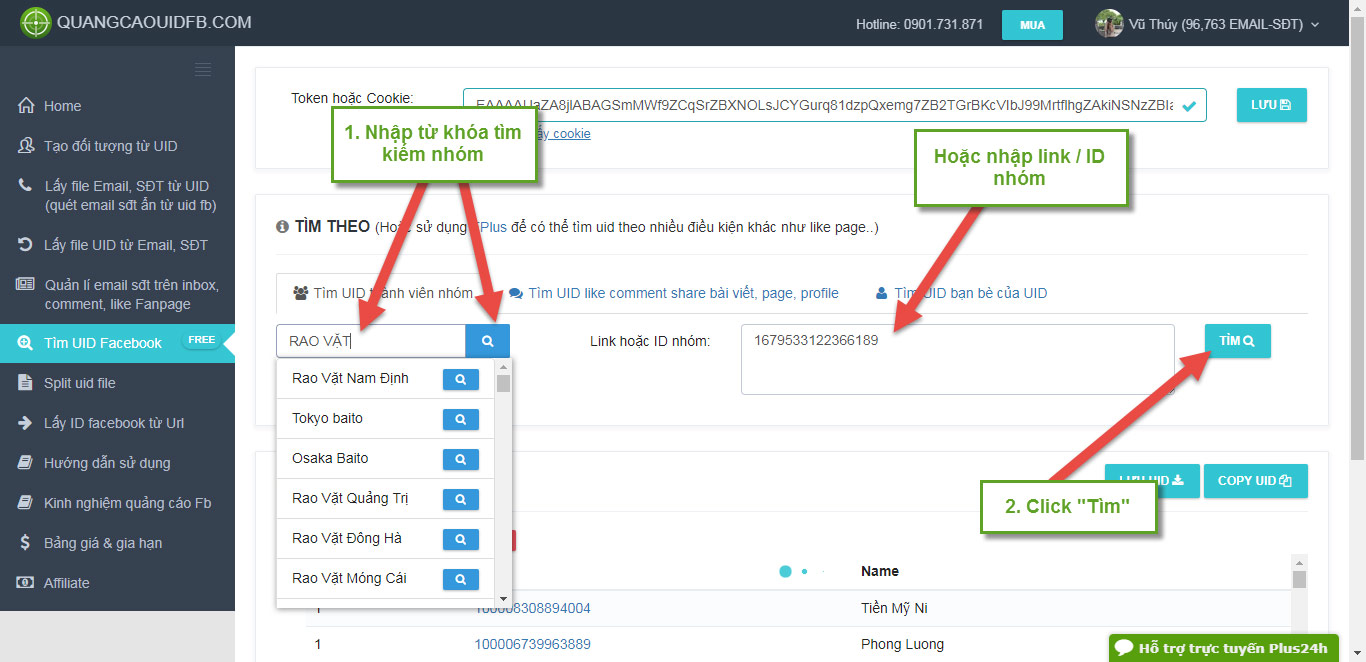Open the lấy cookie link
The image size is (1366, 662).
click(564, 134)
